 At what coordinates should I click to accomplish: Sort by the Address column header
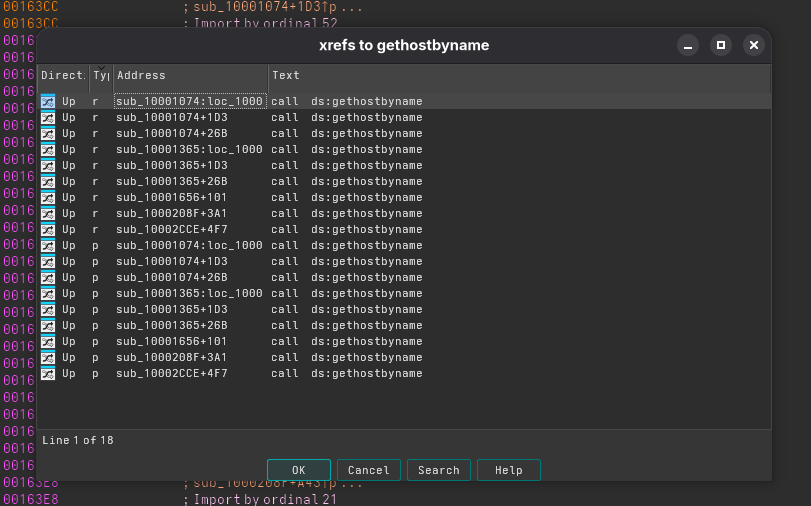point(190,76)
